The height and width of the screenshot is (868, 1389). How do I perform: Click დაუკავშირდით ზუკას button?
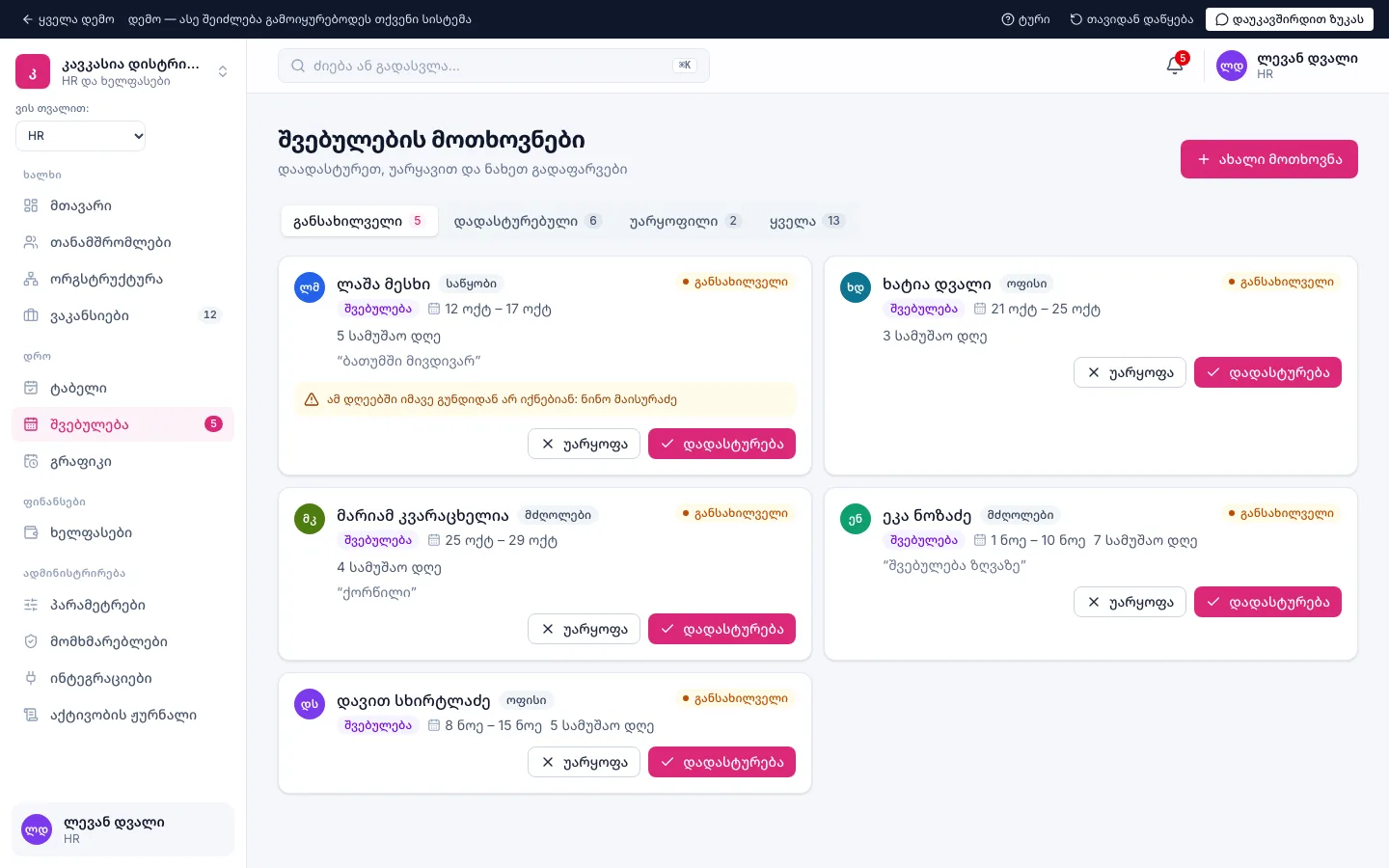1290,19
